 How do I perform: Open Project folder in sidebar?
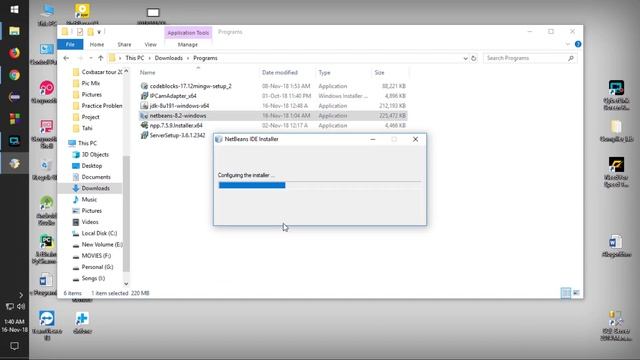[x=90, y=117]
